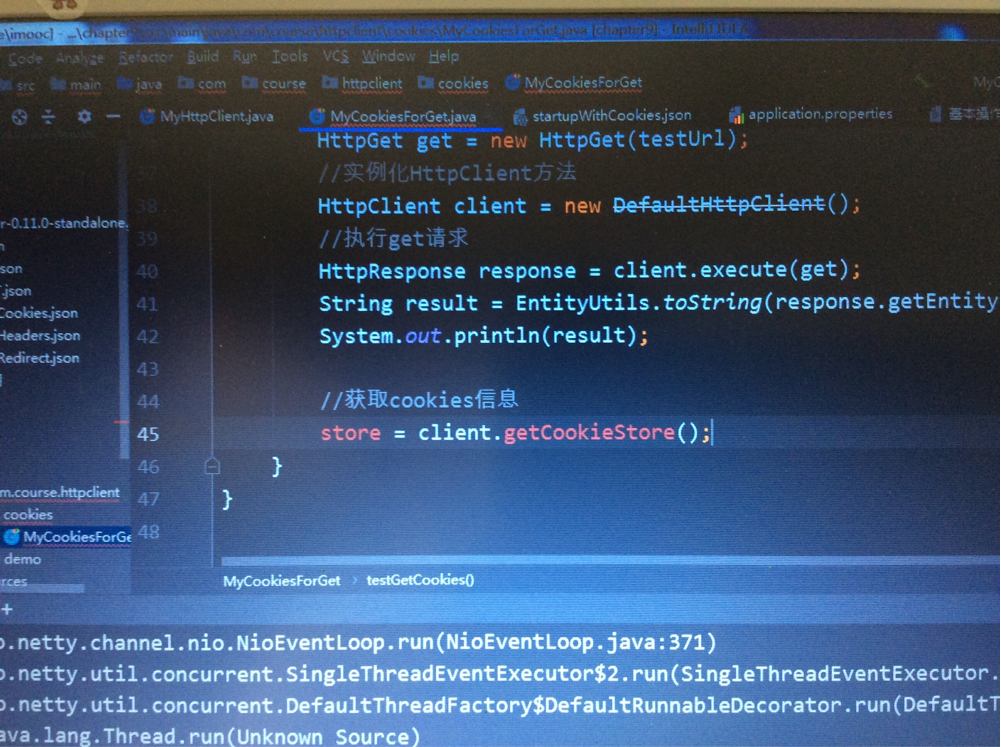Open the Tools menu
1001x747 pixels.
[x=290, y=56]
